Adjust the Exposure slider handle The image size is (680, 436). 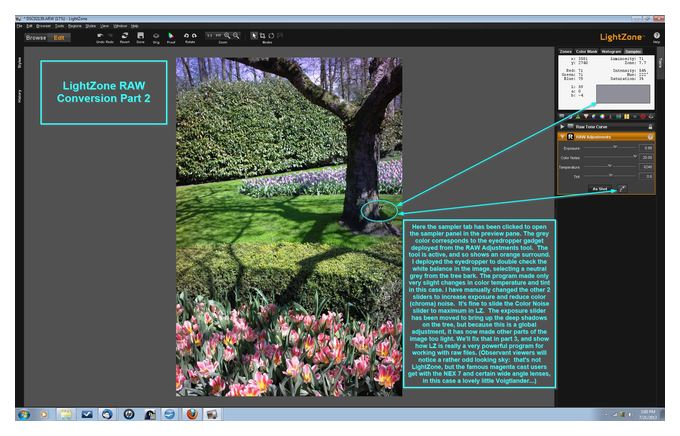pyautogui.click(x=615, y=147)
